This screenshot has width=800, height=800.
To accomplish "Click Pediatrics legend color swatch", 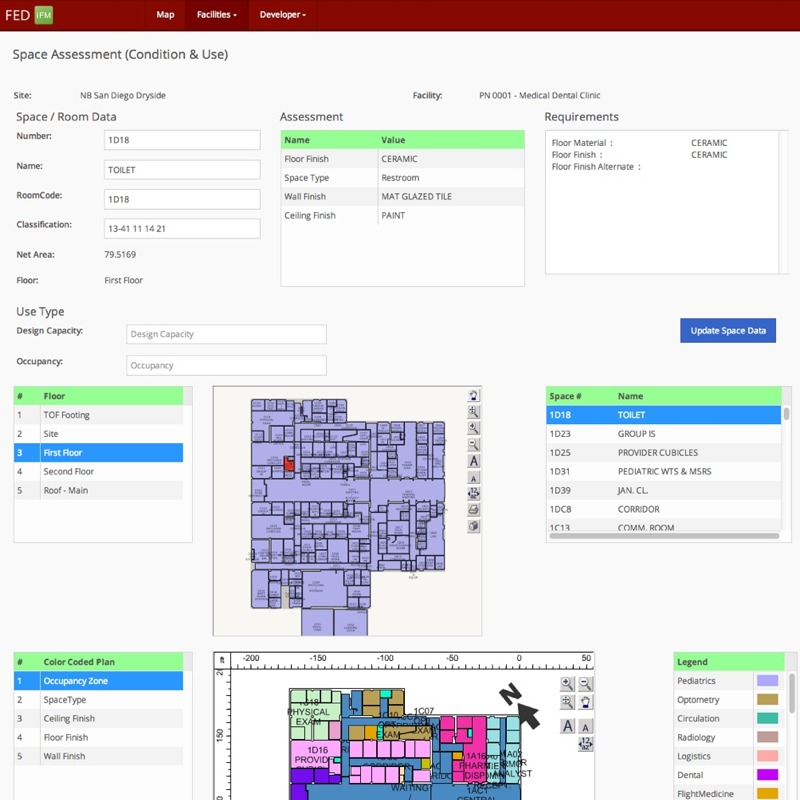I will click(x=767, y=681).
